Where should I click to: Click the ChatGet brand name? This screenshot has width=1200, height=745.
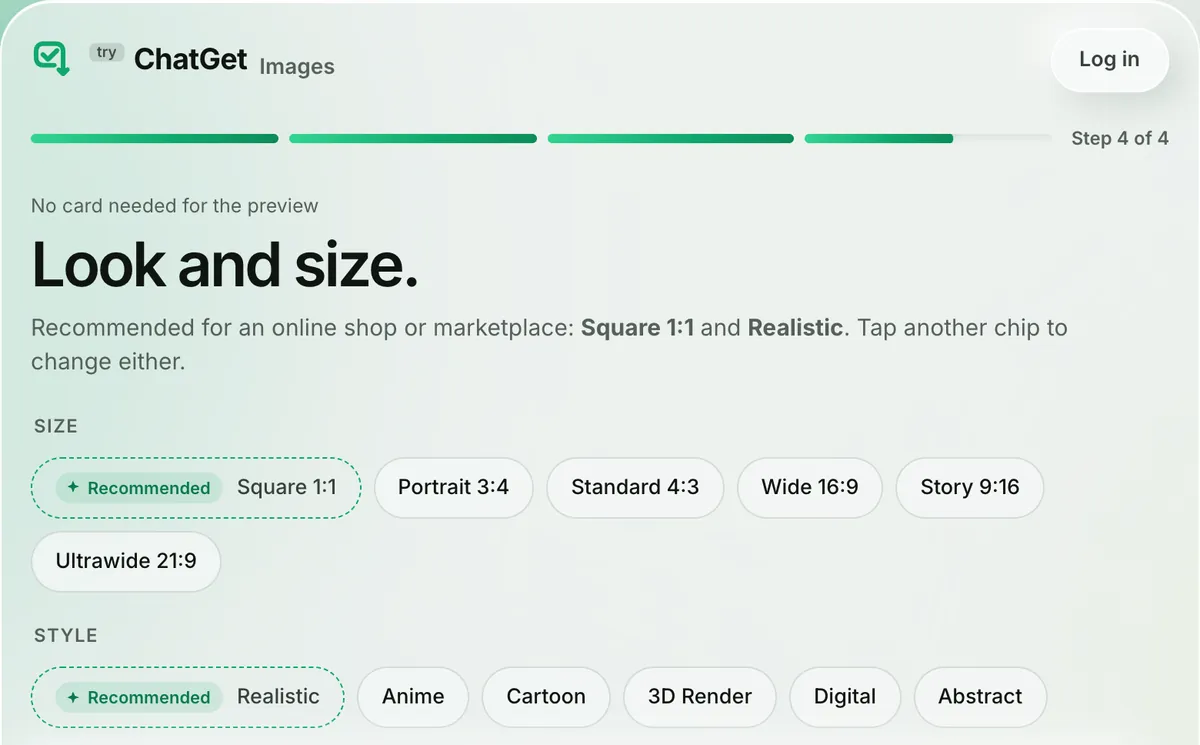click(190, 60)
